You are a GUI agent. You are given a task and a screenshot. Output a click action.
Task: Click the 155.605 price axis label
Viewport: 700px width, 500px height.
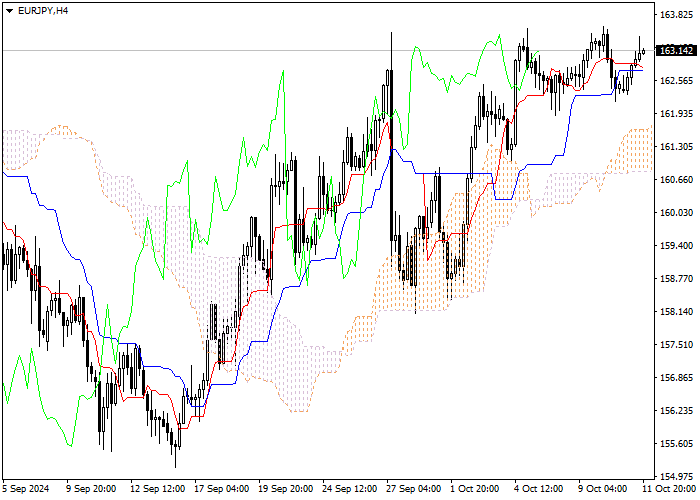tap(676, 444)
